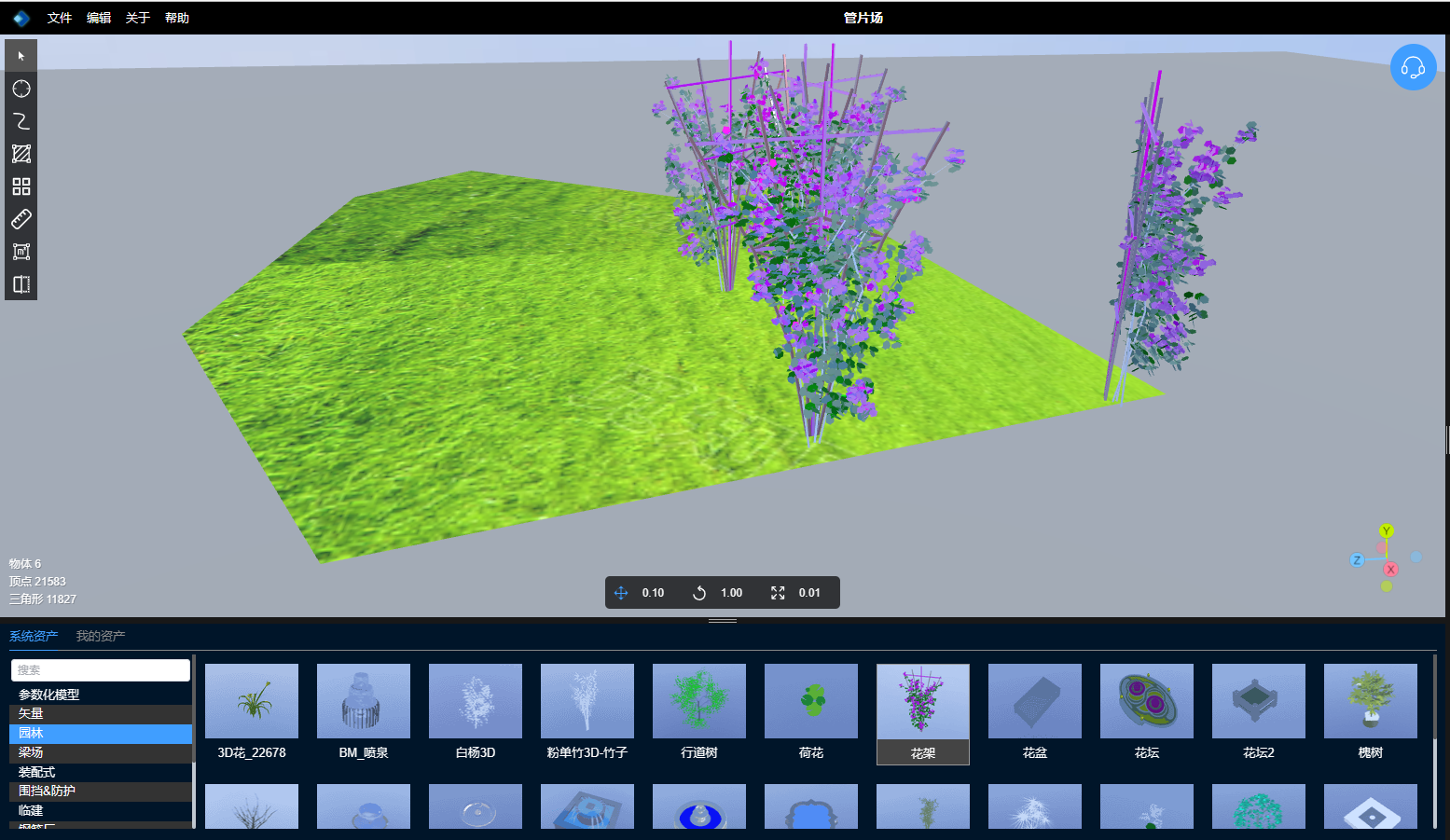This screenshot has width=1450, height=840.
Task: Switch to the 系统资产 tab
Action: coord(34,636)
